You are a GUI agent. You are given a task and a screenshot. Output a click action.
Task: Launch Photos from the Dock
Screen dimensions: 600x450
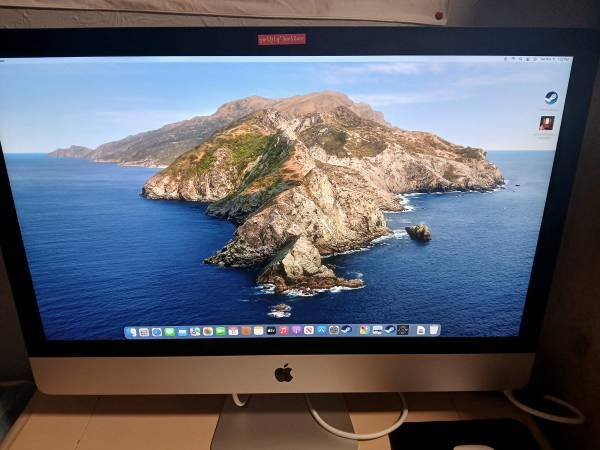click(x=207, y=332)
